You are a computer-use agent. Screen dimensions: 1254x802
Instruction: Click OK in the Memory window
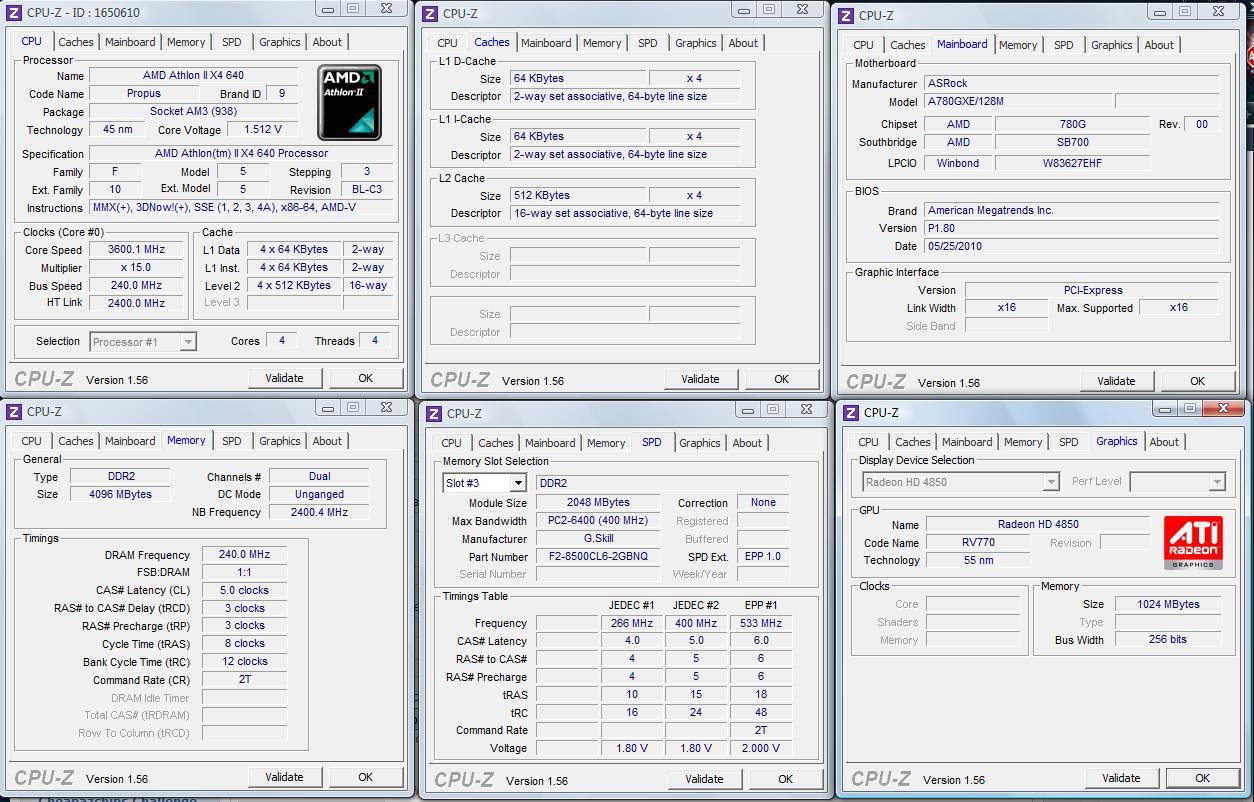click(x=365, y=777)
